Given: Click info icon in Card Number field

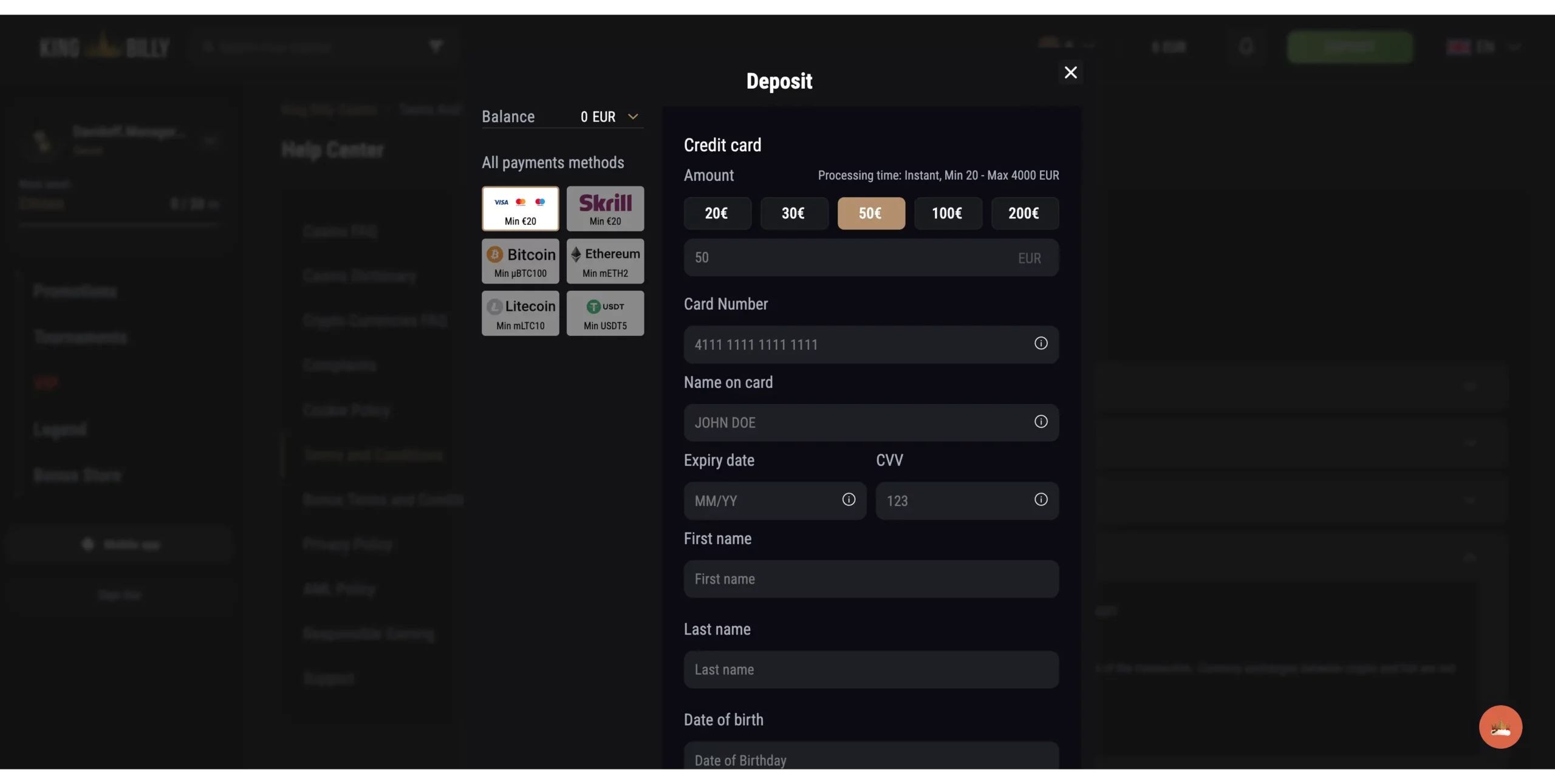Looking at the screenshot, I should 1041,344.
